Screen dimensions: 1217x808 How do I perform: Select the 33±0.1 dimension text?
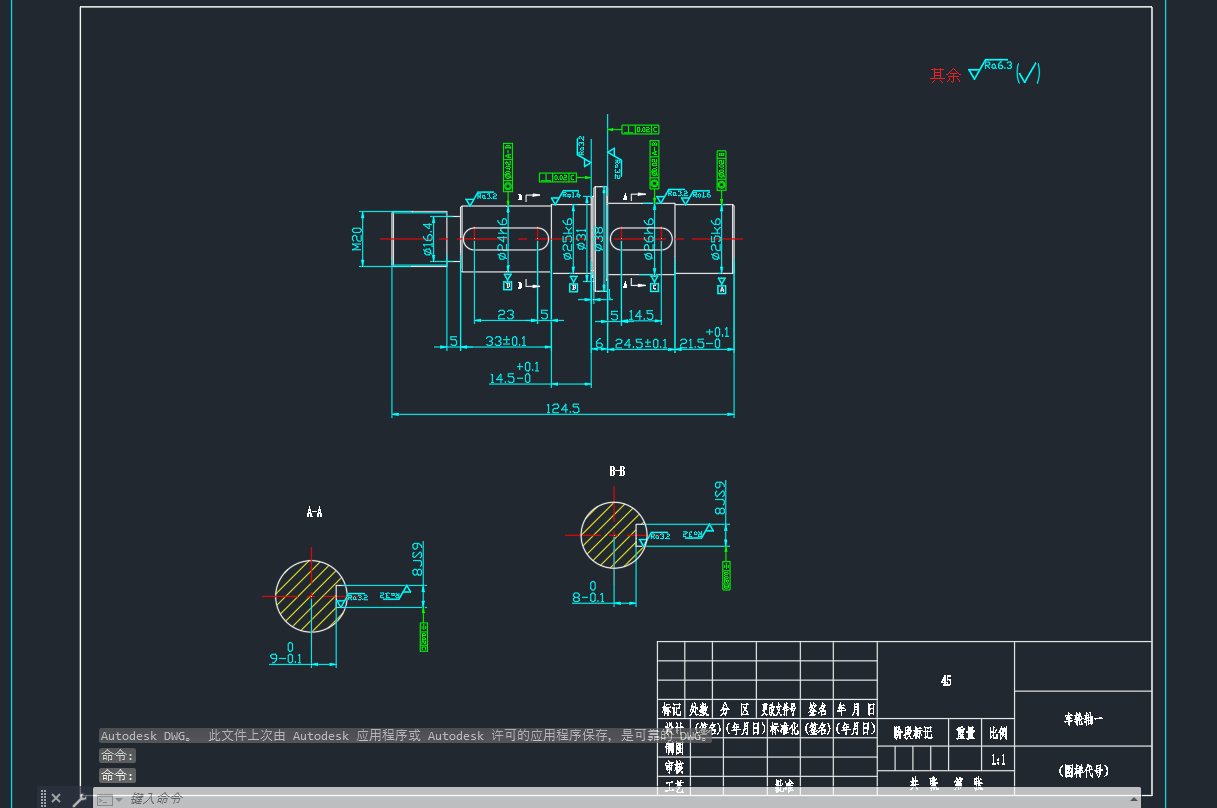506,342
